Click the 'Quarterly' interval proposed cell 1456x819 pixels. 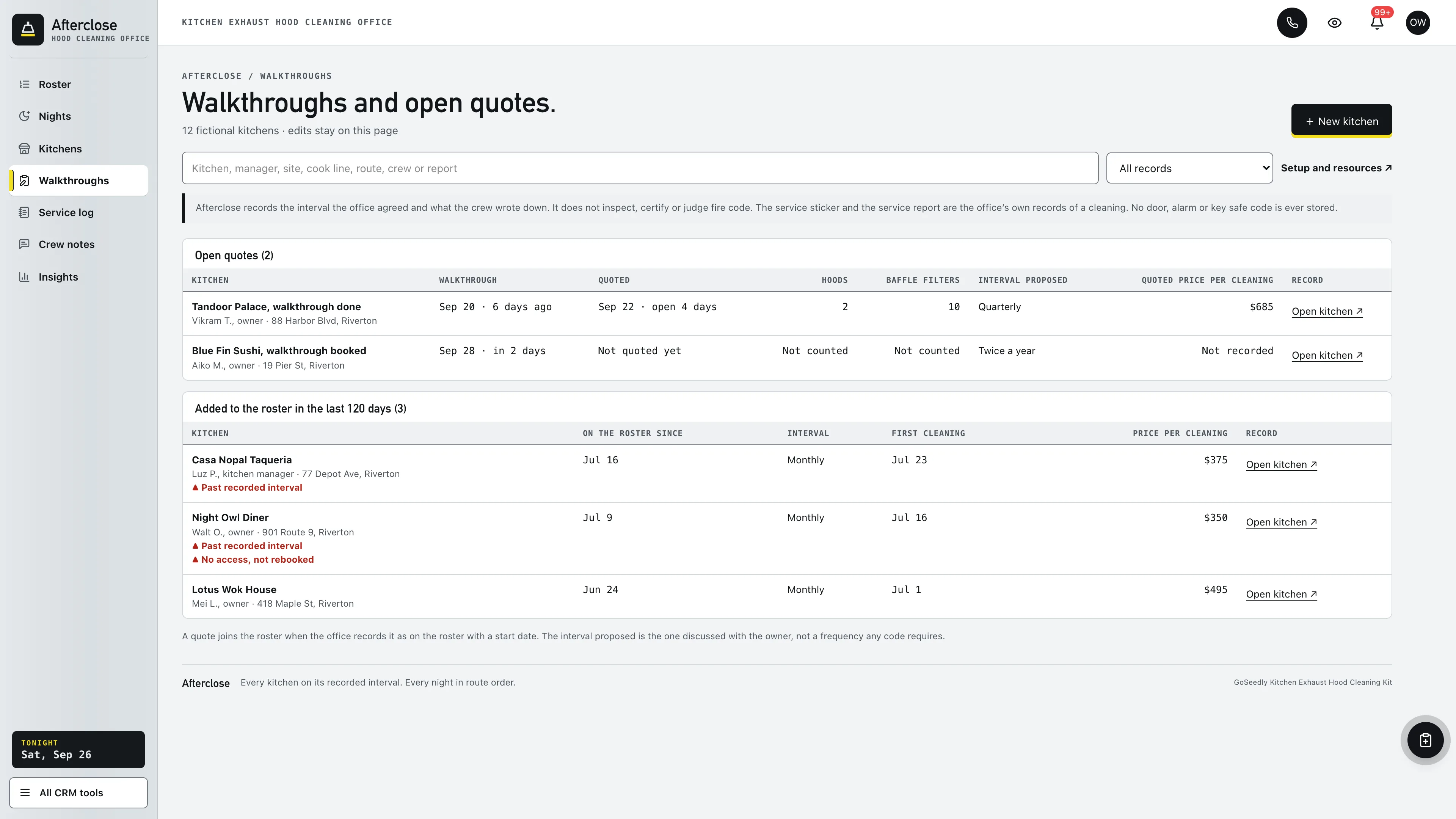tap(999, 306)
